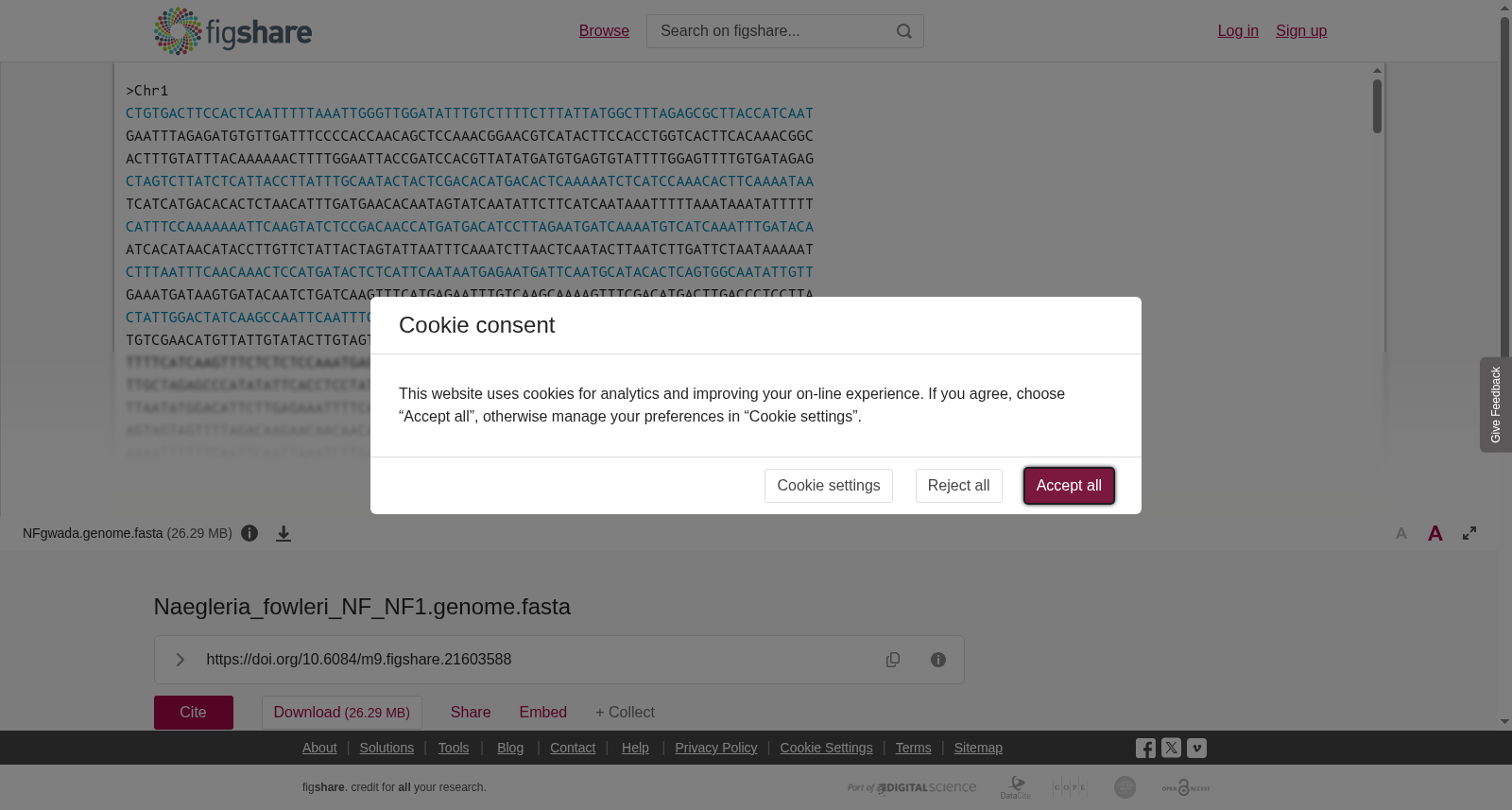Viewport: 1512px width, 810px height.
Task: Click the Open Access logo
Action: pos(1186,787)
